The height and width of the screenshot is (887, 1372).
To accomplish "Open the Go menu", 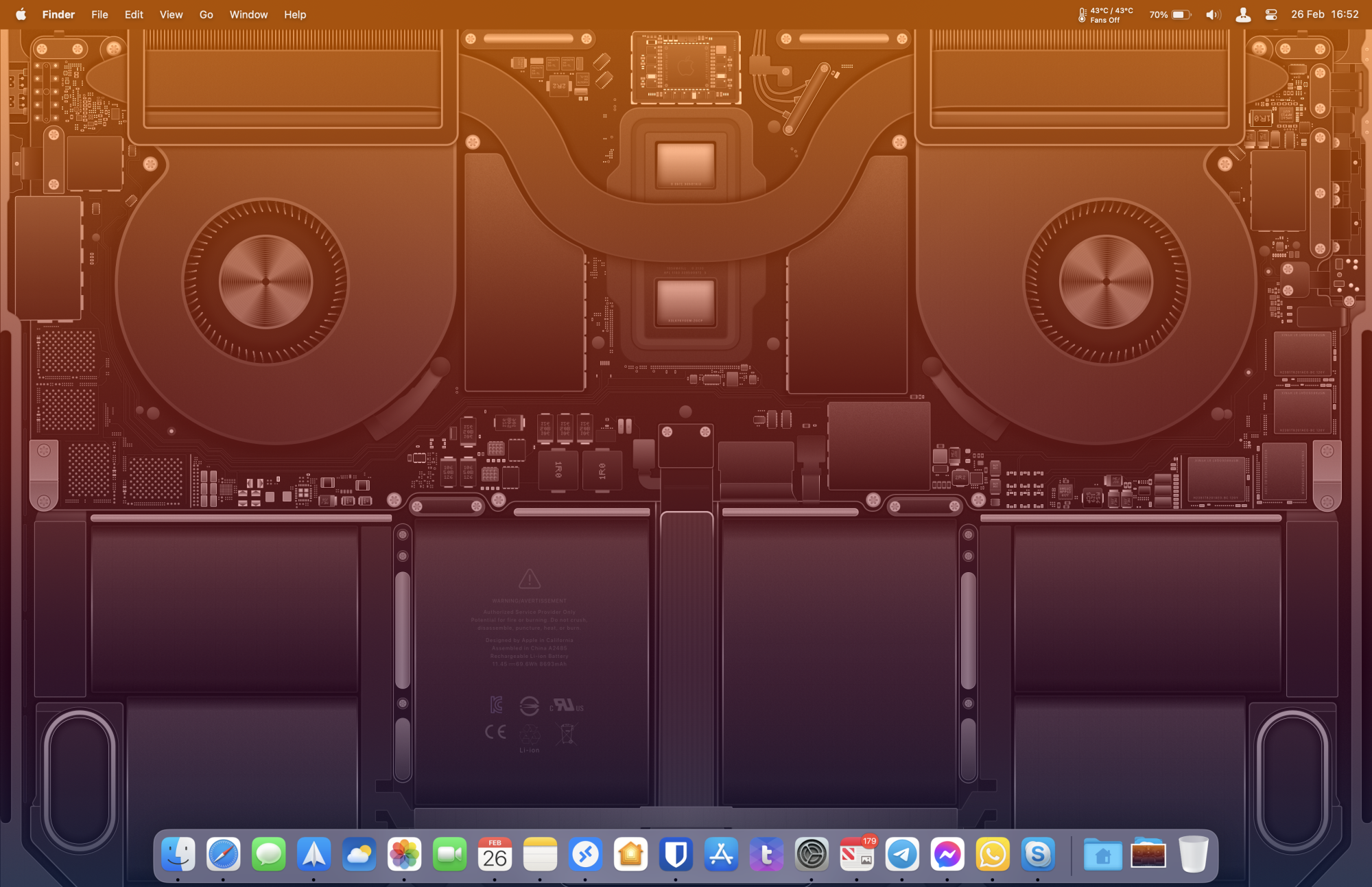I will click(x=206, y=14).
